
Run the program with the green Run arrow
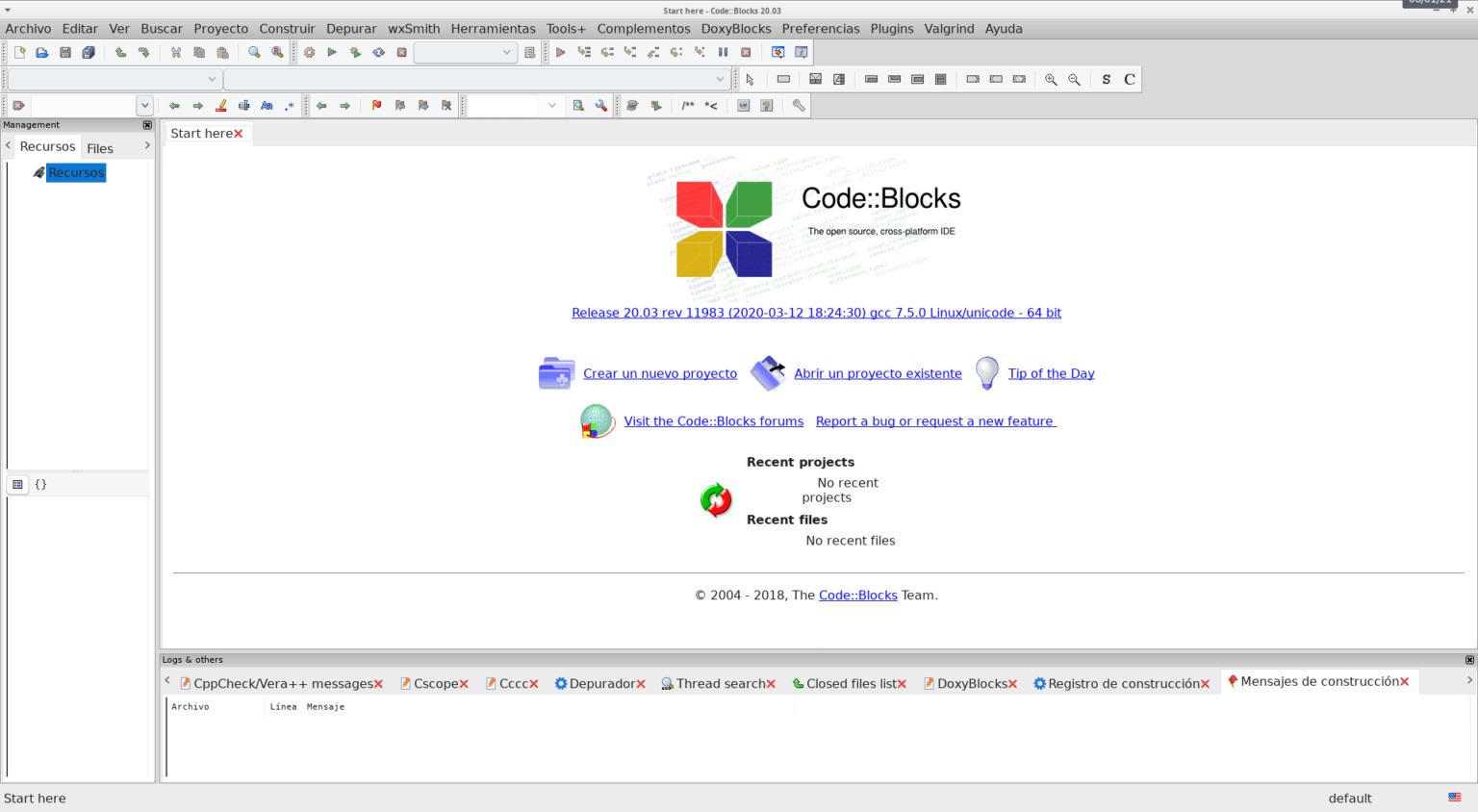(x=332, y=52)
